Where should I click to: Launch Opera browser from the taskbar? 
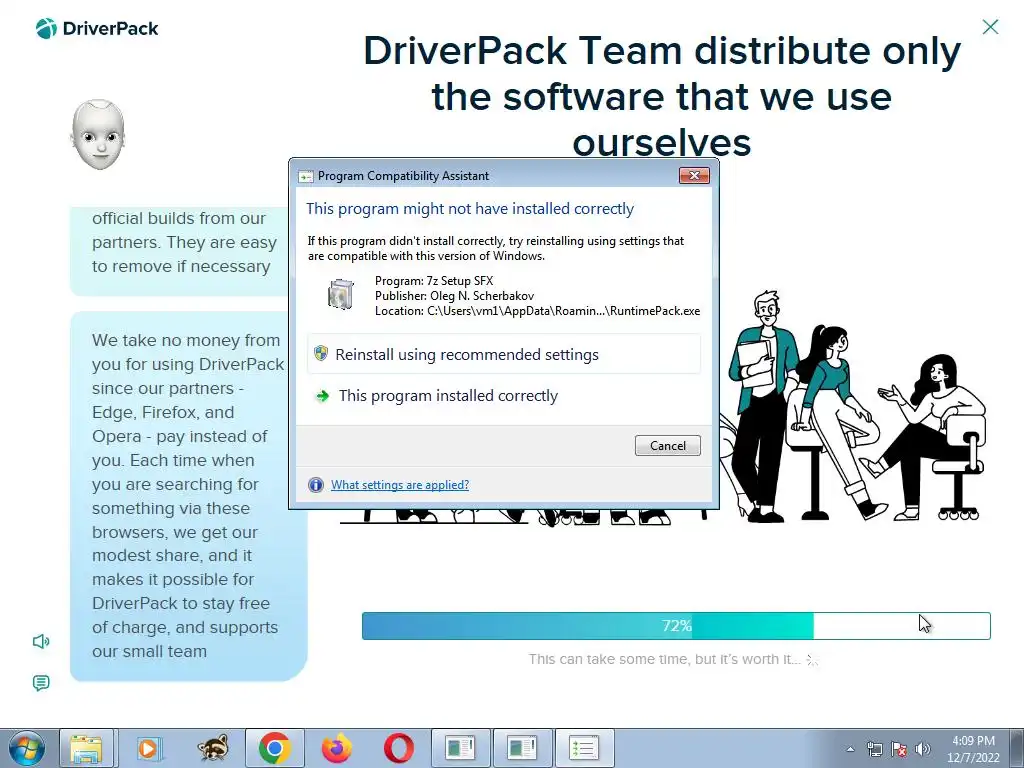[398, 748]
